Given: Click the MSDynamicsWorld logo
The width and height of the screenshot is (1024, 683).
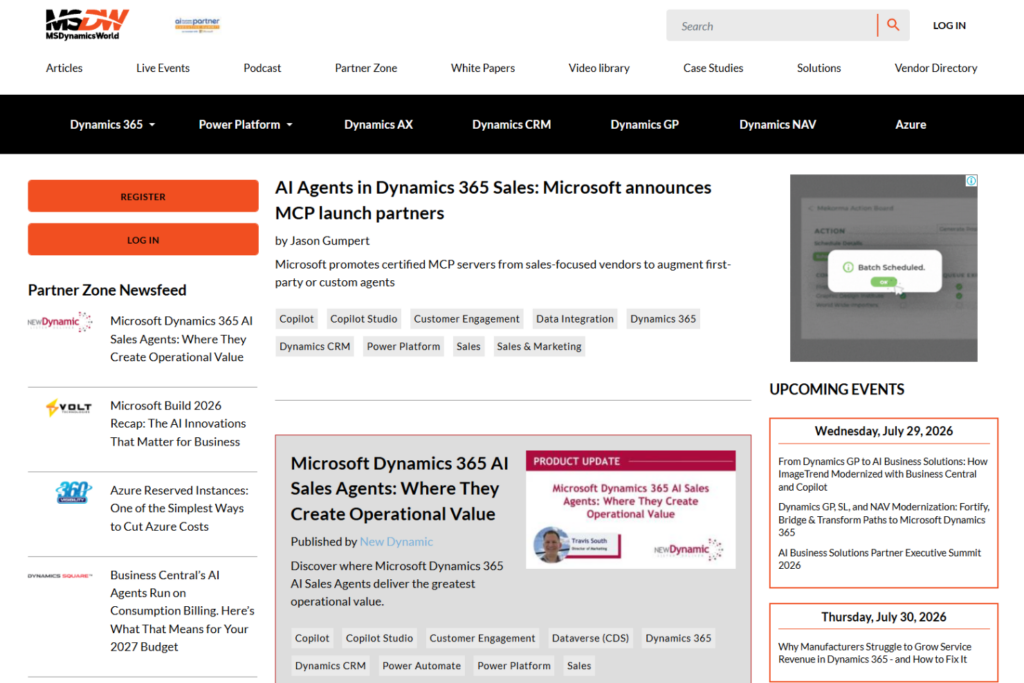Looking at the screenshot, I should coord(87,25).
